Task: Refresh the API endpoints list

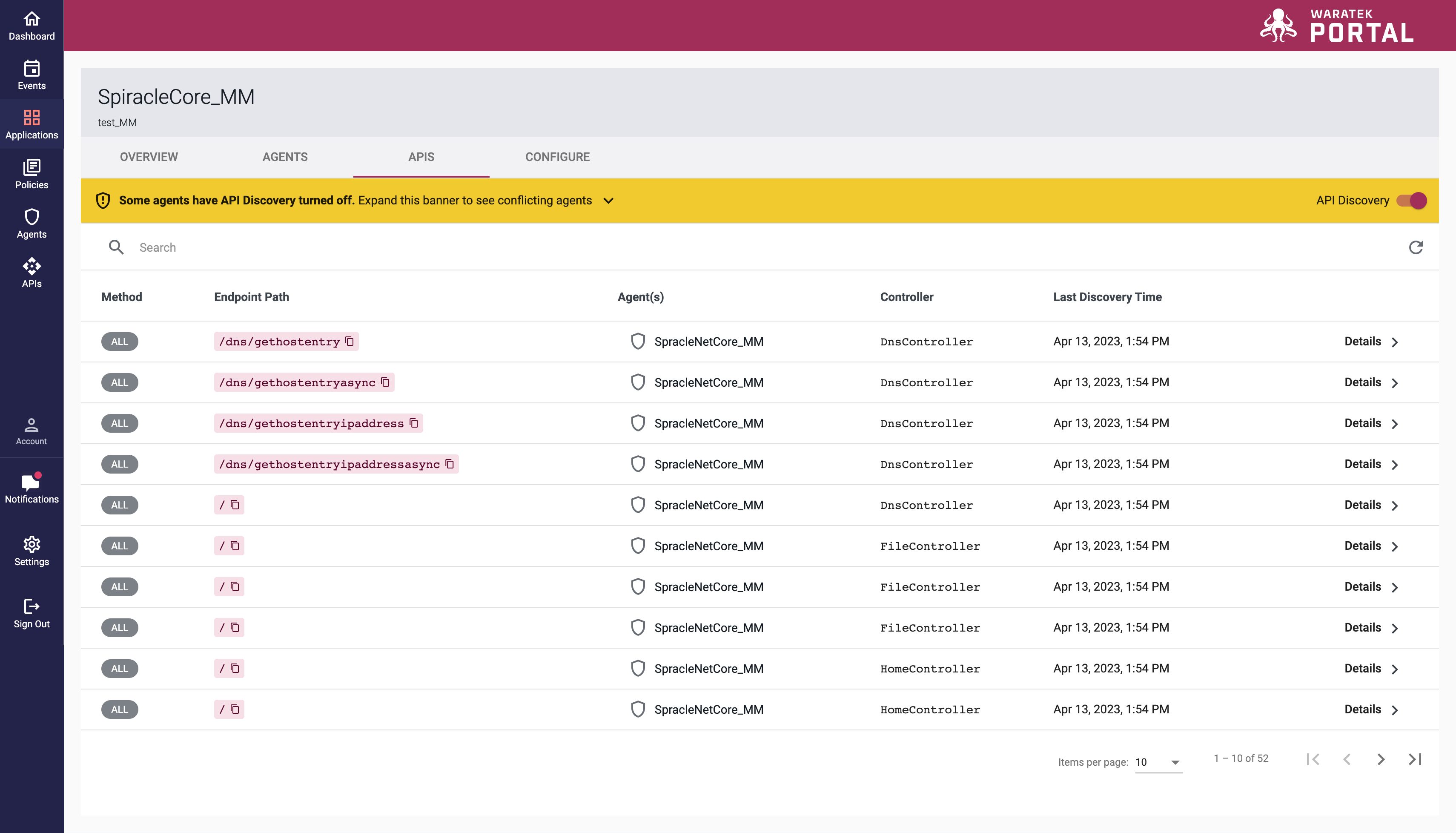Action: [x=1416, y=247]
